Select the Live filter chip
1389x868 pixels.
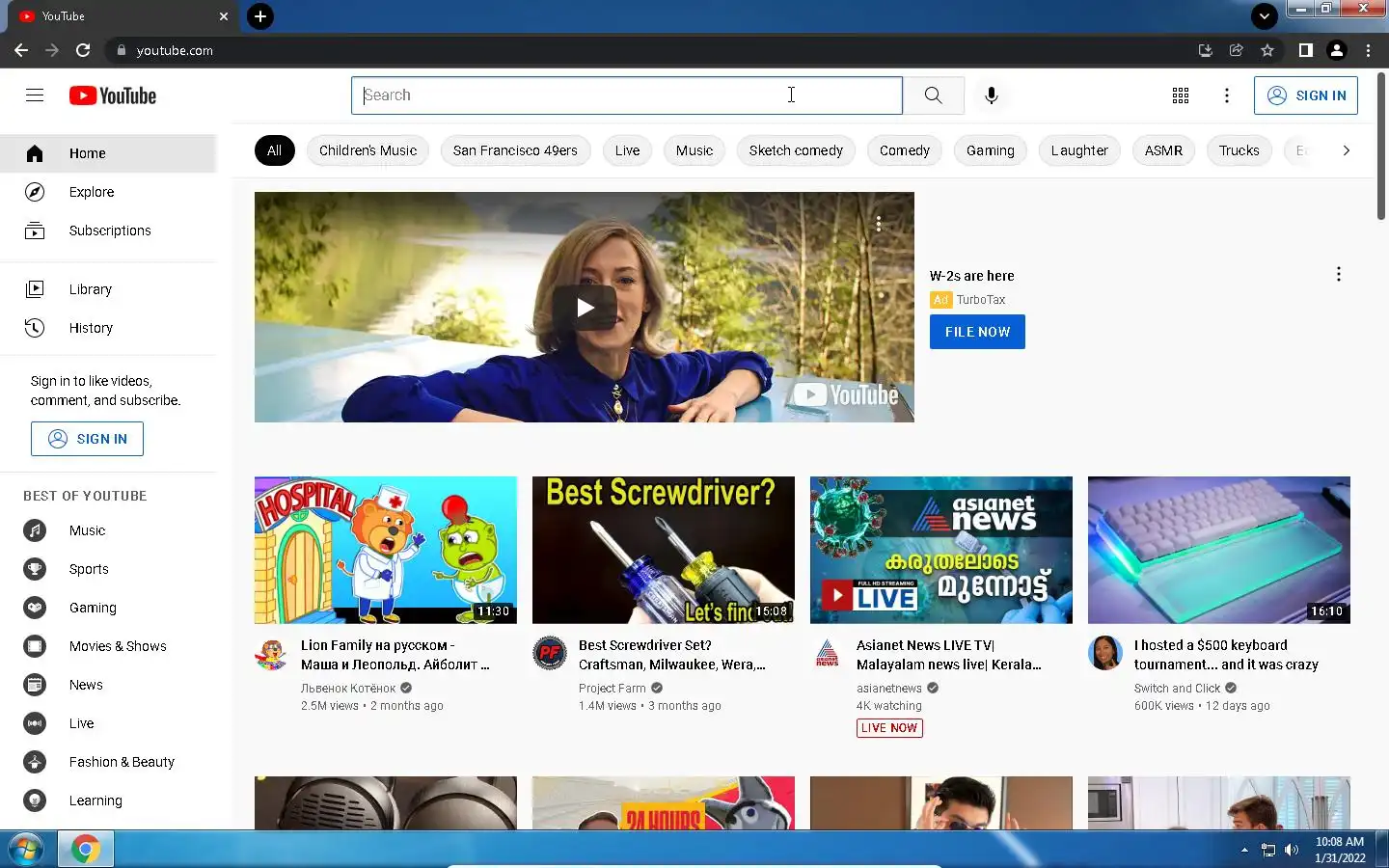coord(627,150)
